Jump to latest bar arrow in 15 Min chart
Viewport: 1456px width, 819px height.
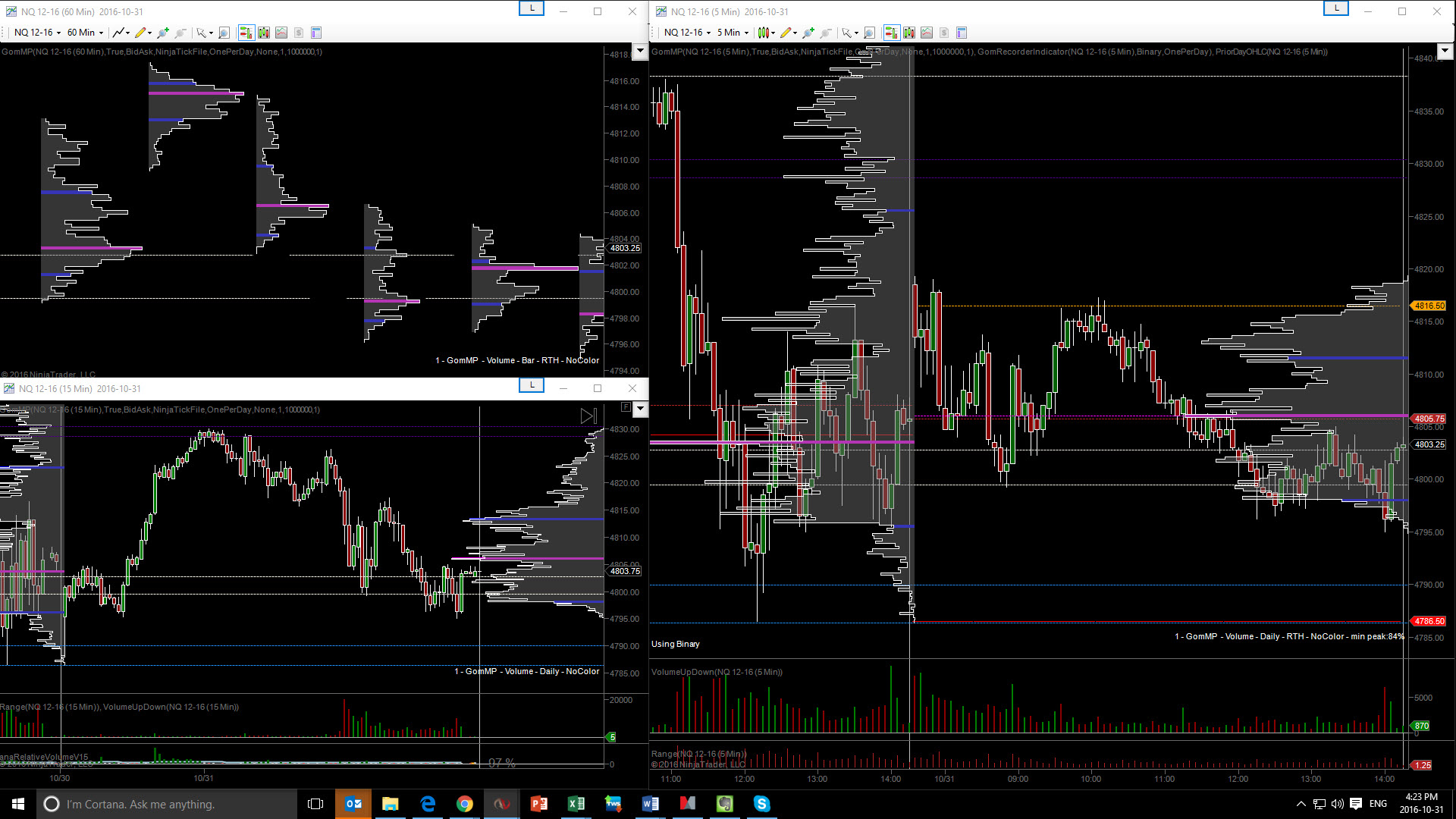pyautogui.click(x=588, y=416)
